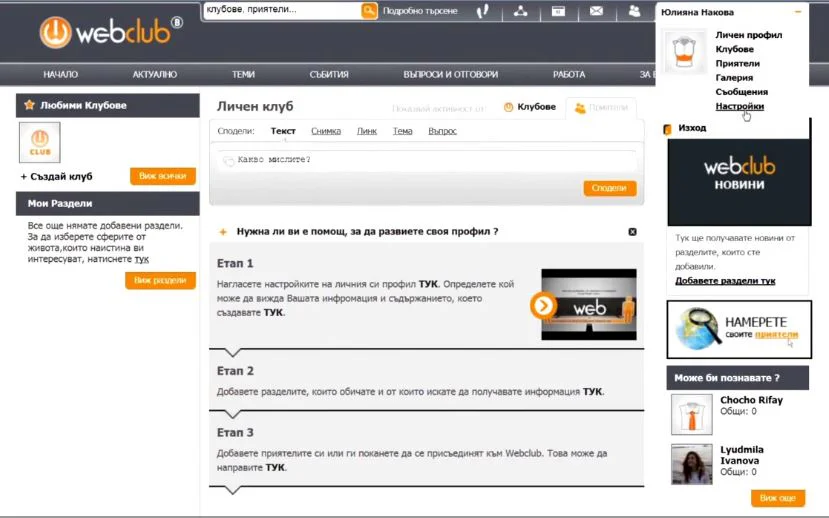This screenshot has width=829, height=518.
Task: Open the friends people icon in top bar
Action: (634, 11)
